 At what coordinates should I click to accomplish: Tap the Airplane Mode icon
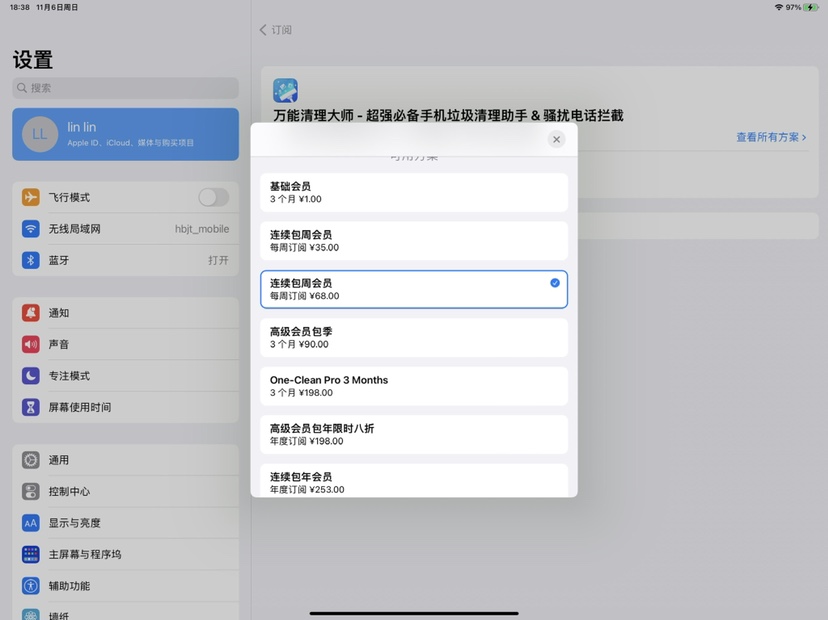click(31, 198)
